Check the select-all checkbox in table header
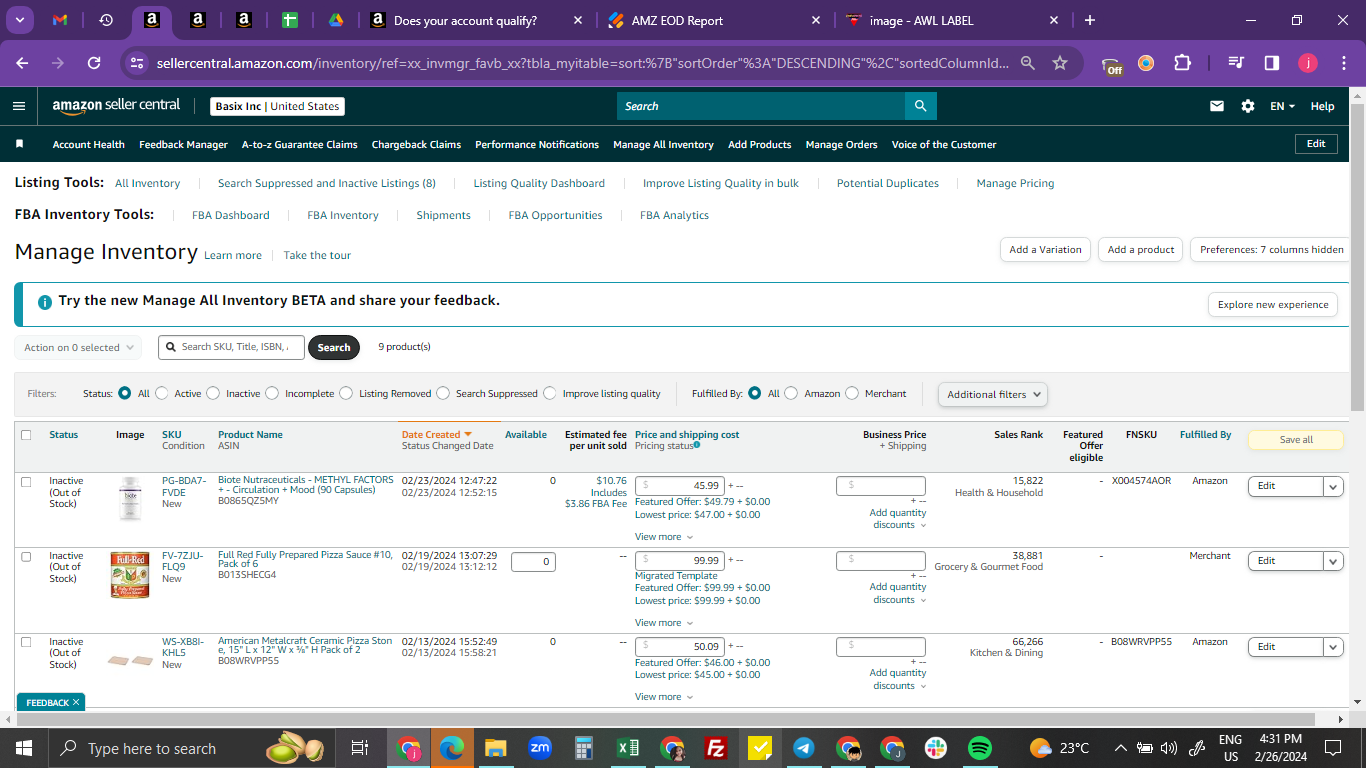 (x=26, y=435)
